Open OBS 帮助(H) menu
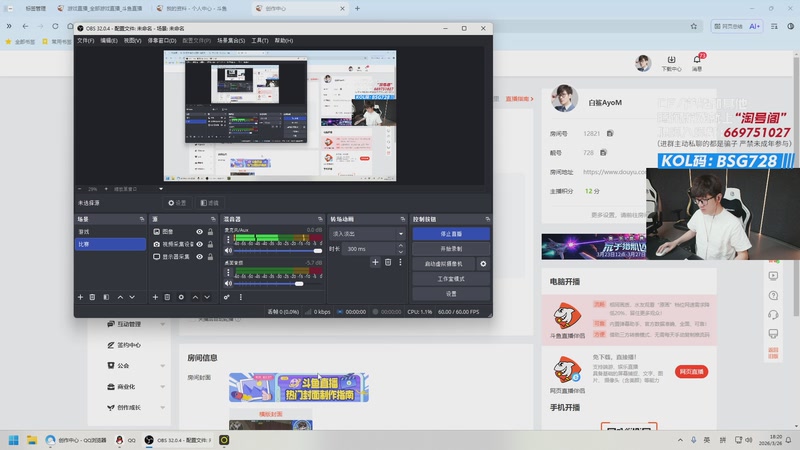 coord(284,40)
